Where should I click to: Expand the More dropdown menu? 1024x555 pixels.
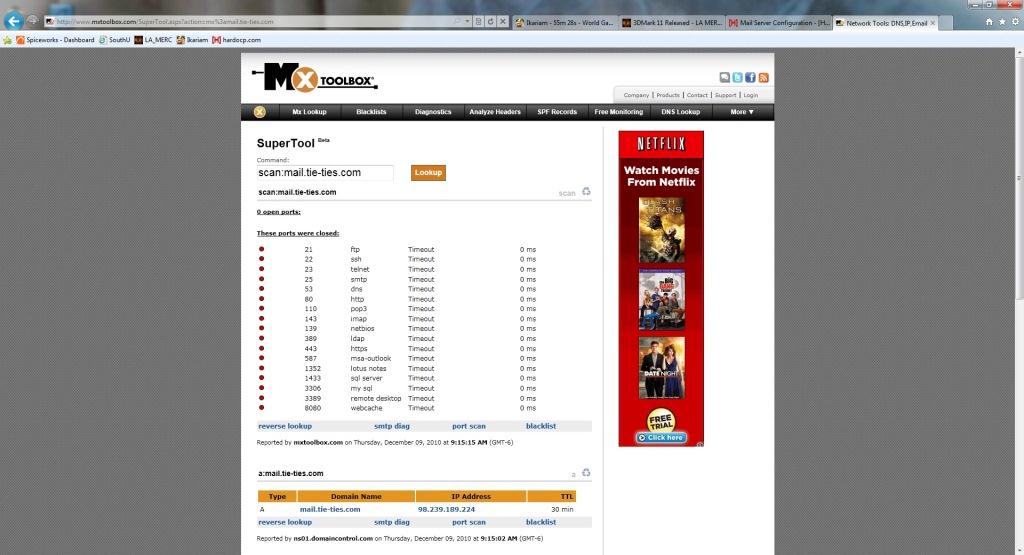click(x=742, y=112)
